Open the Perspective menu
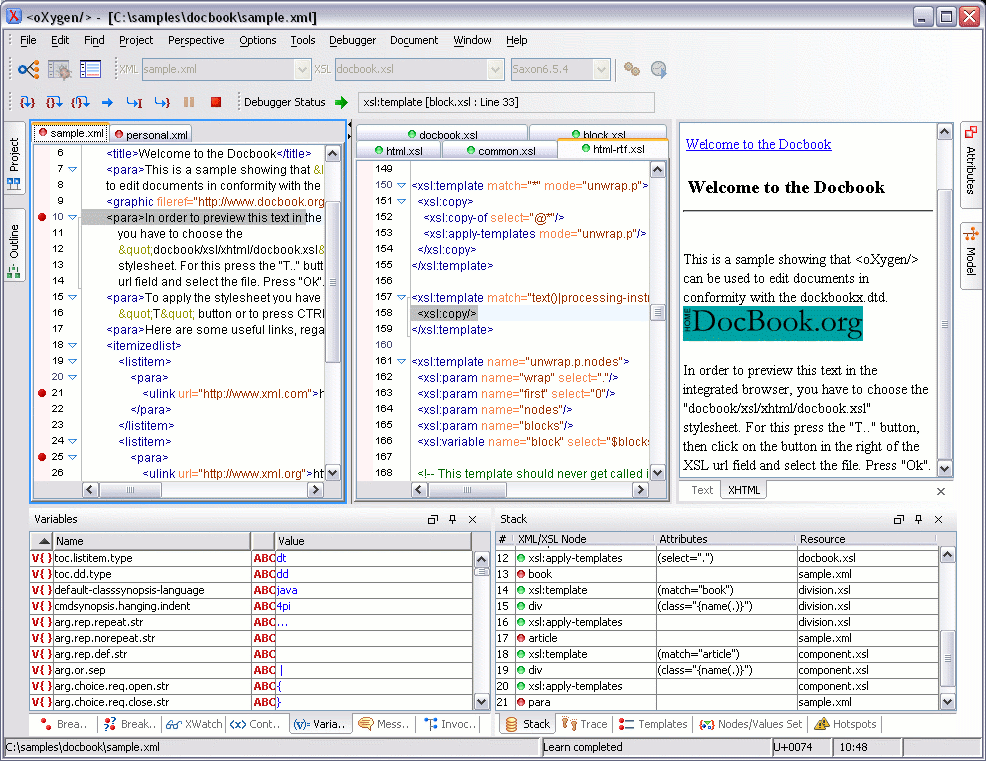 pos(196,40)
